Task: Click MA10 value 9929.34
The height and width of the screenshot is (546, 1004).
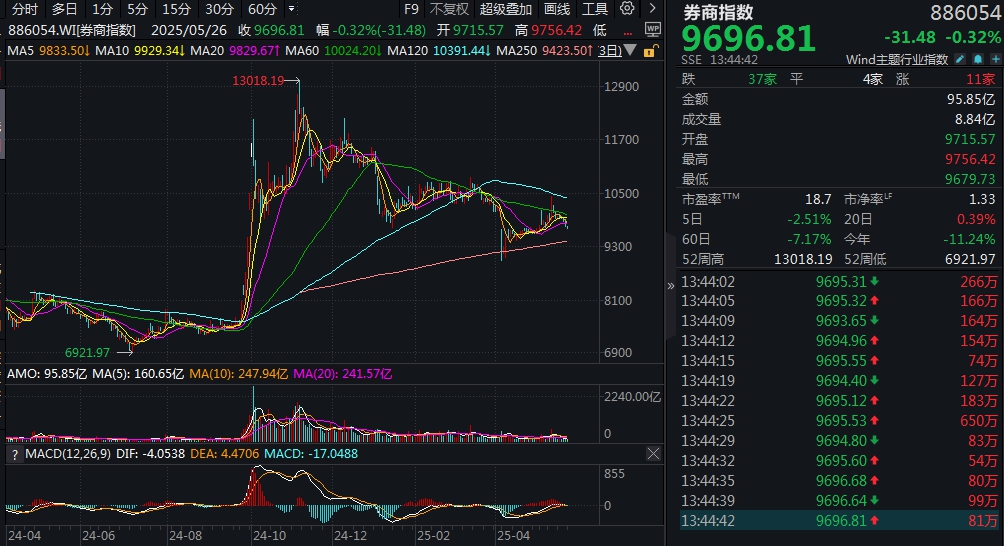Action: (x=159, y=50)
